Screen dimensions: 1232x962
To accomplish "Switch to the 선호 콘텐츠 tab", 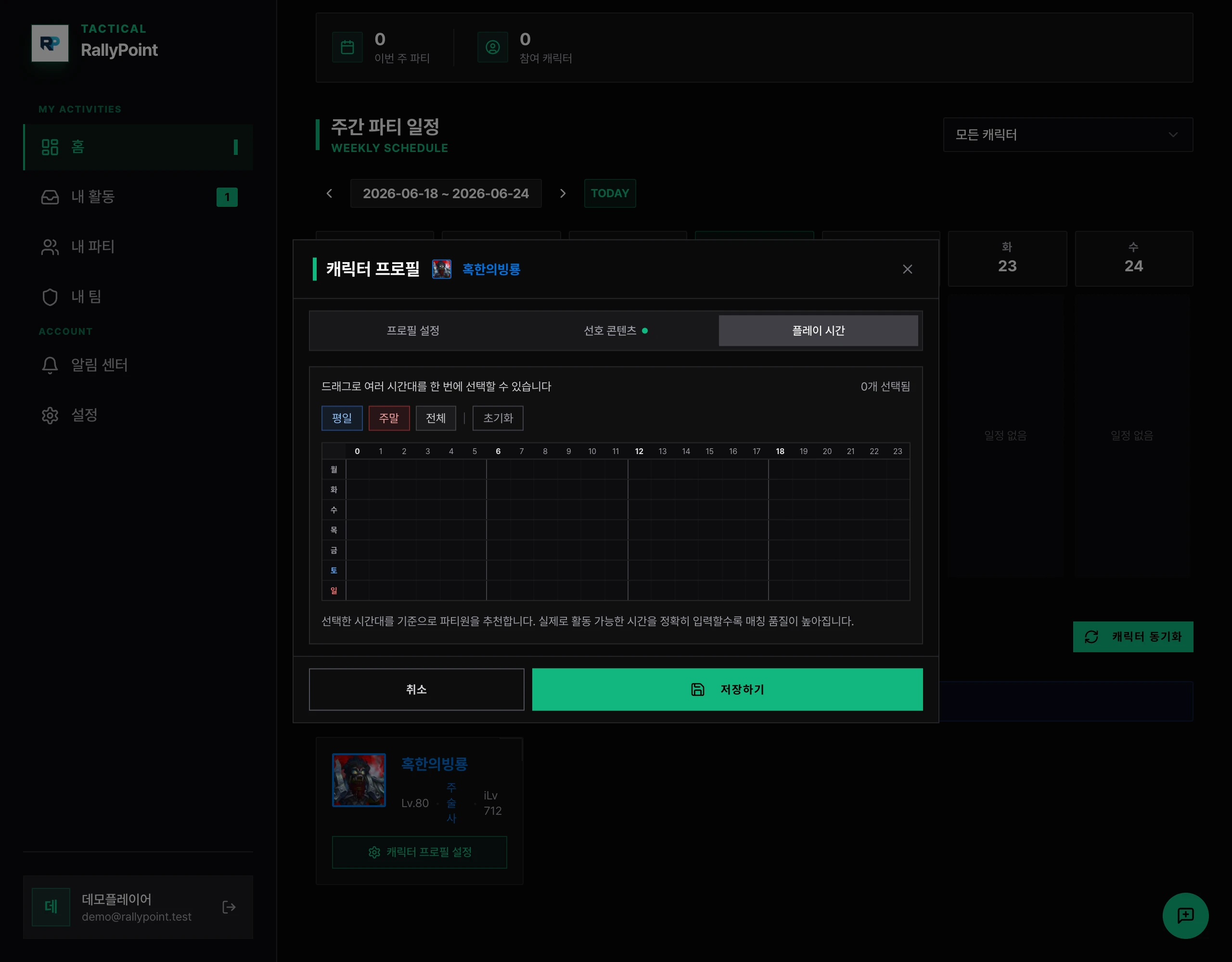I will [x=616, y=330].
